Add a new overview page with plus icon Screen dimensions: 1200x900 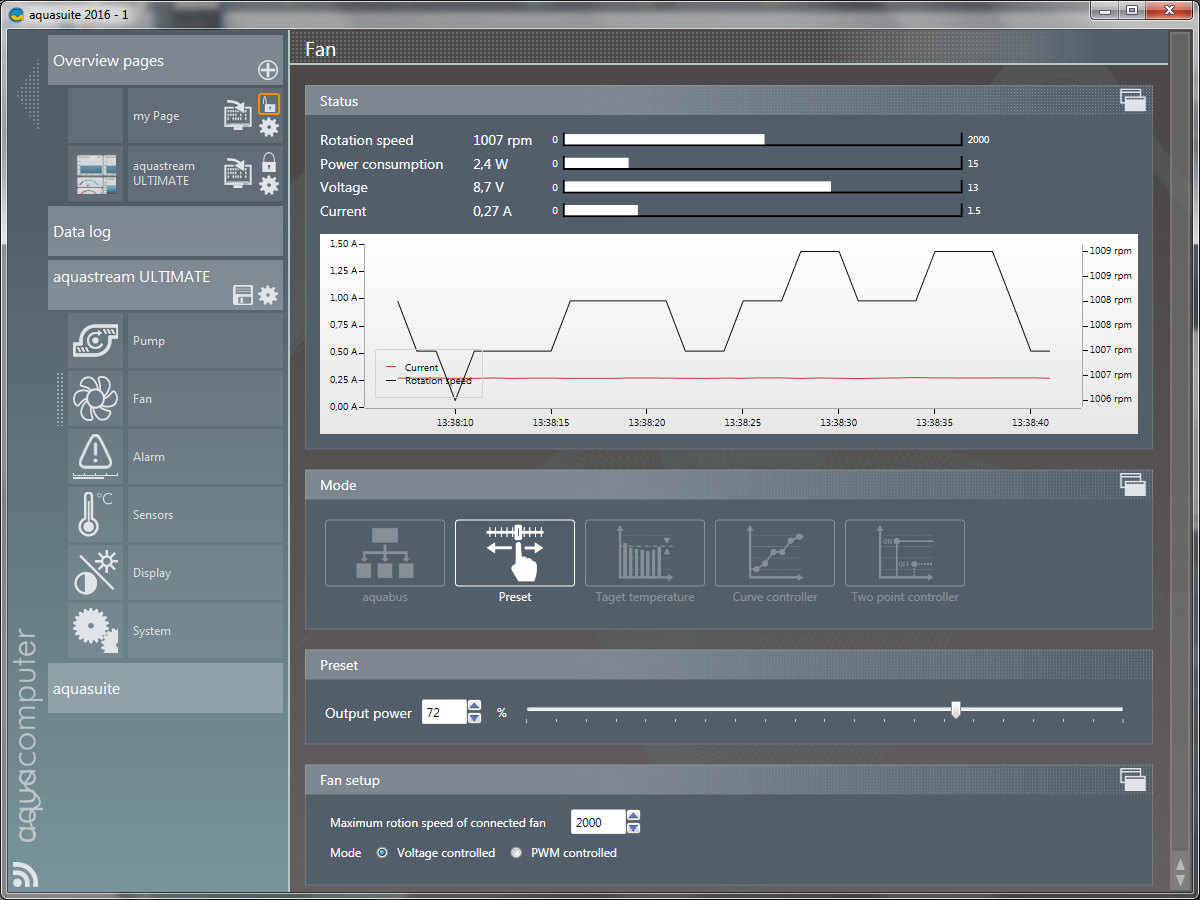point(268,70)
